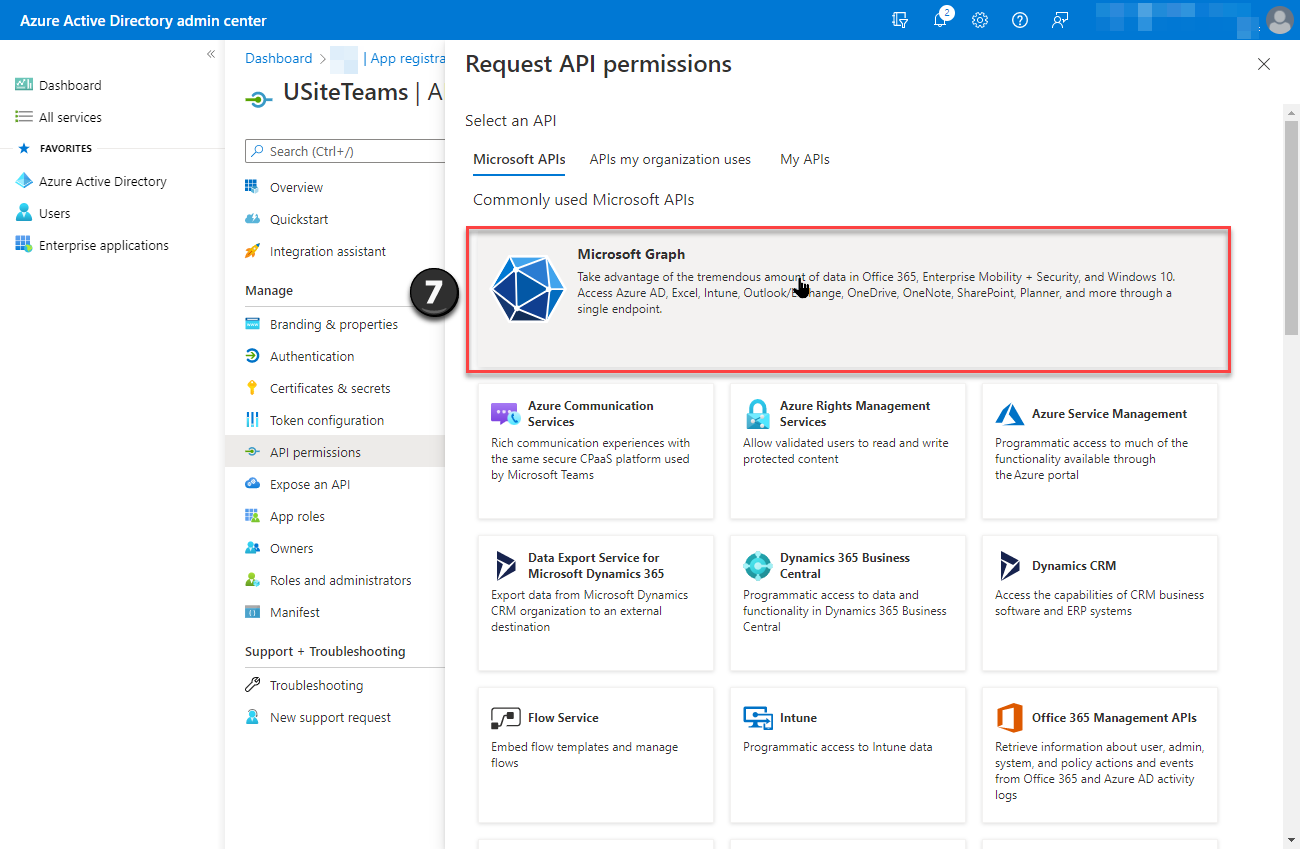Choose the Azure Service Management card
Viewport: 1300px width, 849px height.
(1100, 451)
